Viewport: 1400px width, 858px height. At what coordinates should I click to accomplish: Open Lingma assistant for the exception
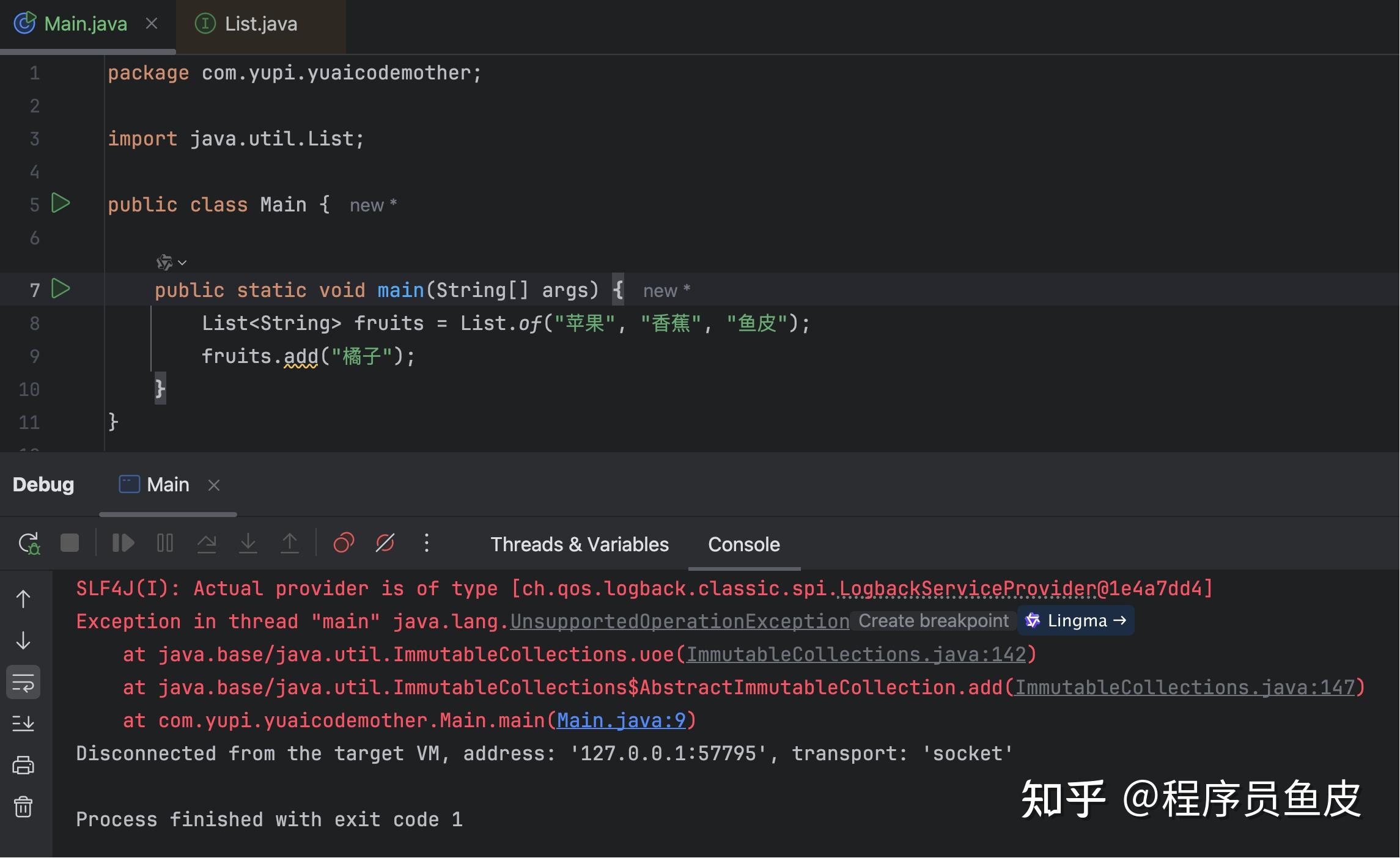coord(1076,621)
